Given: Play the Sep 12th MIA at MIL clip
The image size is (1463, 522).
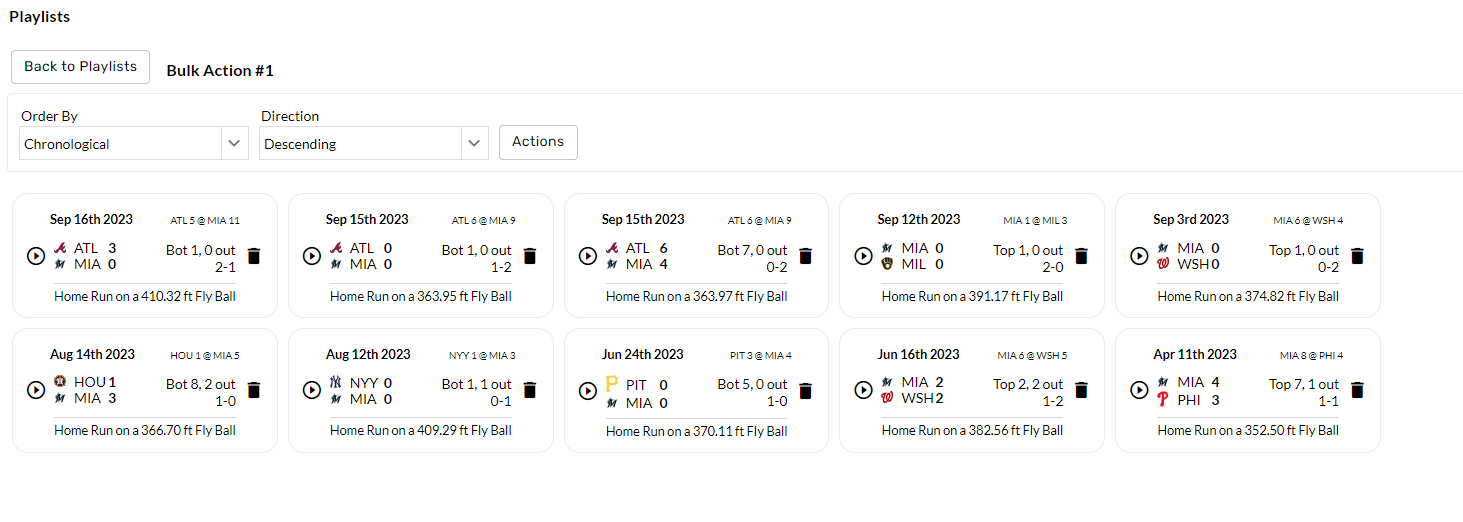Looking at the screenshot, I should pos(863,256).
